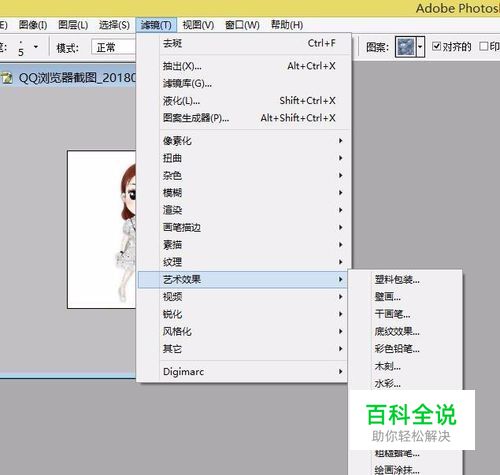Open the brush size preset dropdown arrow

tap(36, 47)
